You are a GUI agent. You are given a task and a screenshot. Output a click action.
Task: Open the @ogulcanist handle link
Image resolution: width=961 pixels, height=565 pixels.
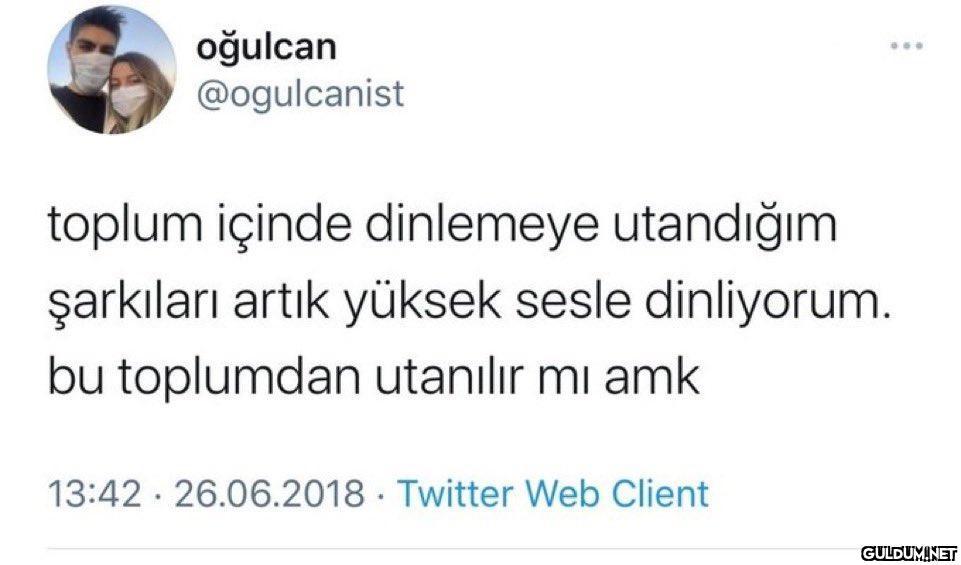tap(300, 94)
